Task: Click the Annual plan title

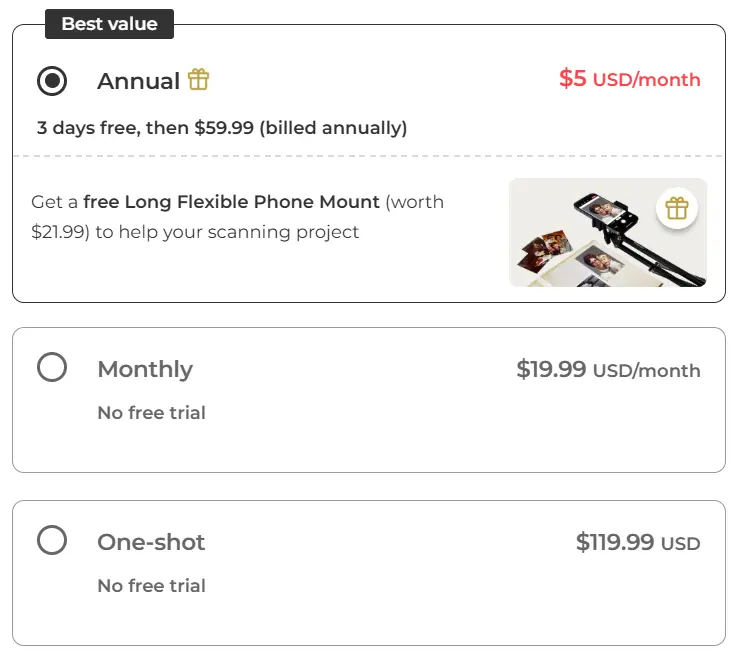Action: pyautogui.click(x=138, y=82)
